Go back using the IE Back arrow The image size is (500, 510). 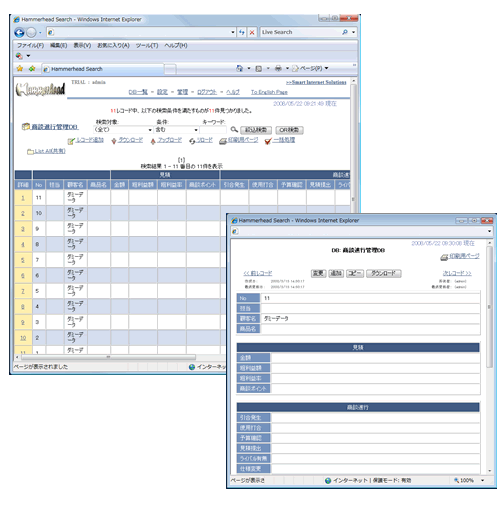19,32
